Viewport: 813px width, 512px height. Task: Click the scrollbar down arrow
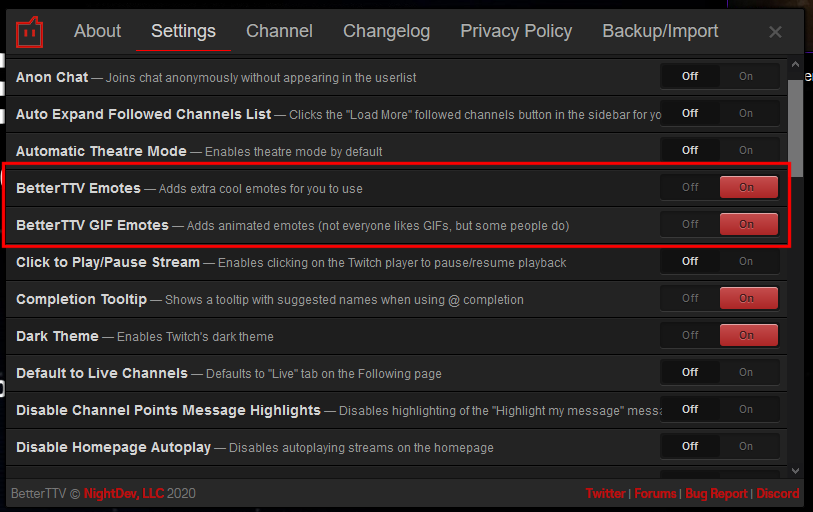coord(795,471)
